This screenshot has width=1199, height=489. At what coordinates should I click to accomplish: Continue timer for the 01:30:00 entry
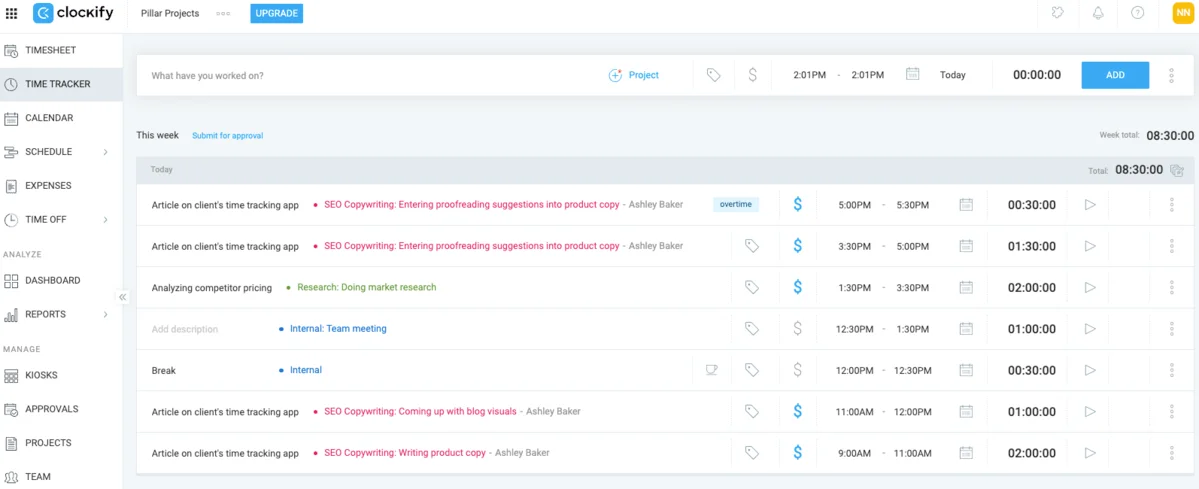tap(1090, 246)
